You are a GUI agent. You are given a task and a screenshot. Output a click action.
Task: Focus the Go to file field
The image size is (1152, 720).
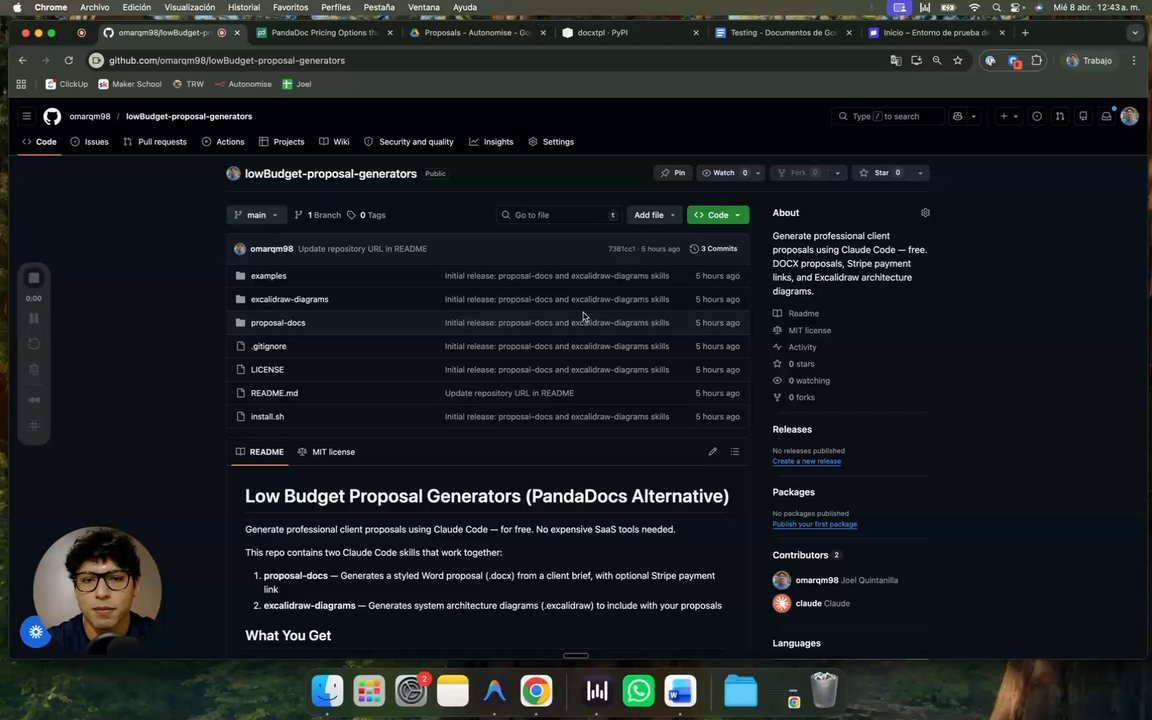[x=558, y=215]
